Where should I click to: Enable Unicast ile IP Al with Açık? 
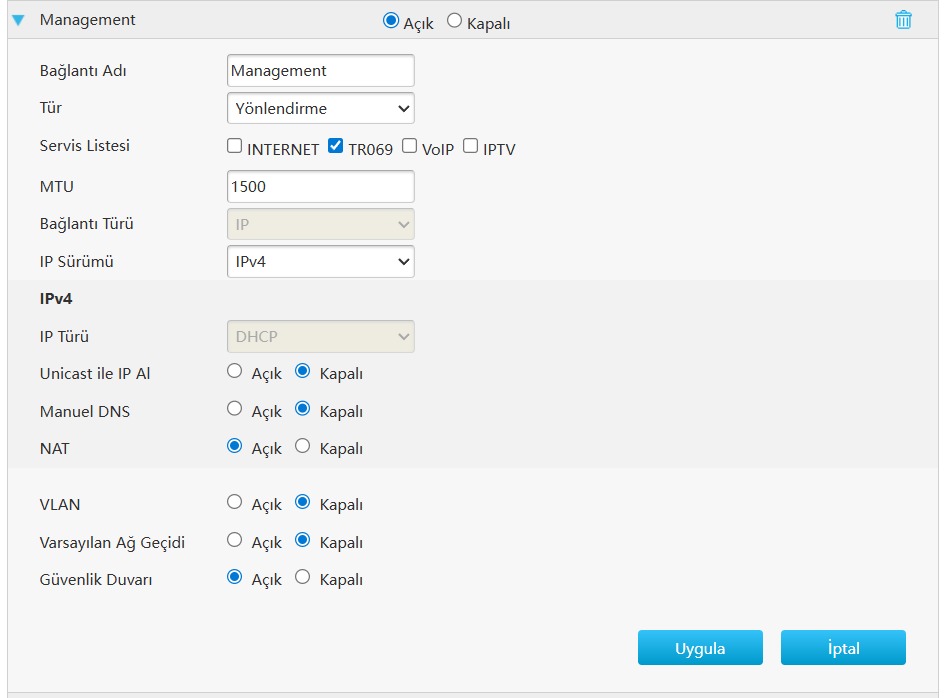click(235, 371)
